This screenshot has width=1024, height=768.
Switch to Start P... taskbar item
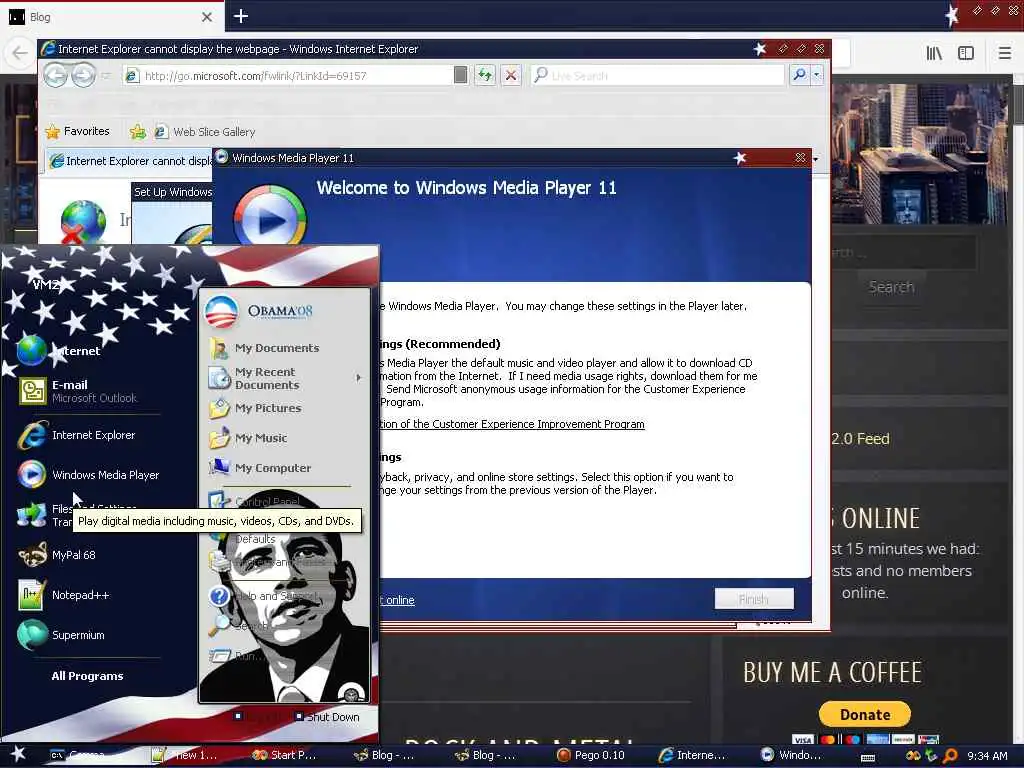click(285, 755)
